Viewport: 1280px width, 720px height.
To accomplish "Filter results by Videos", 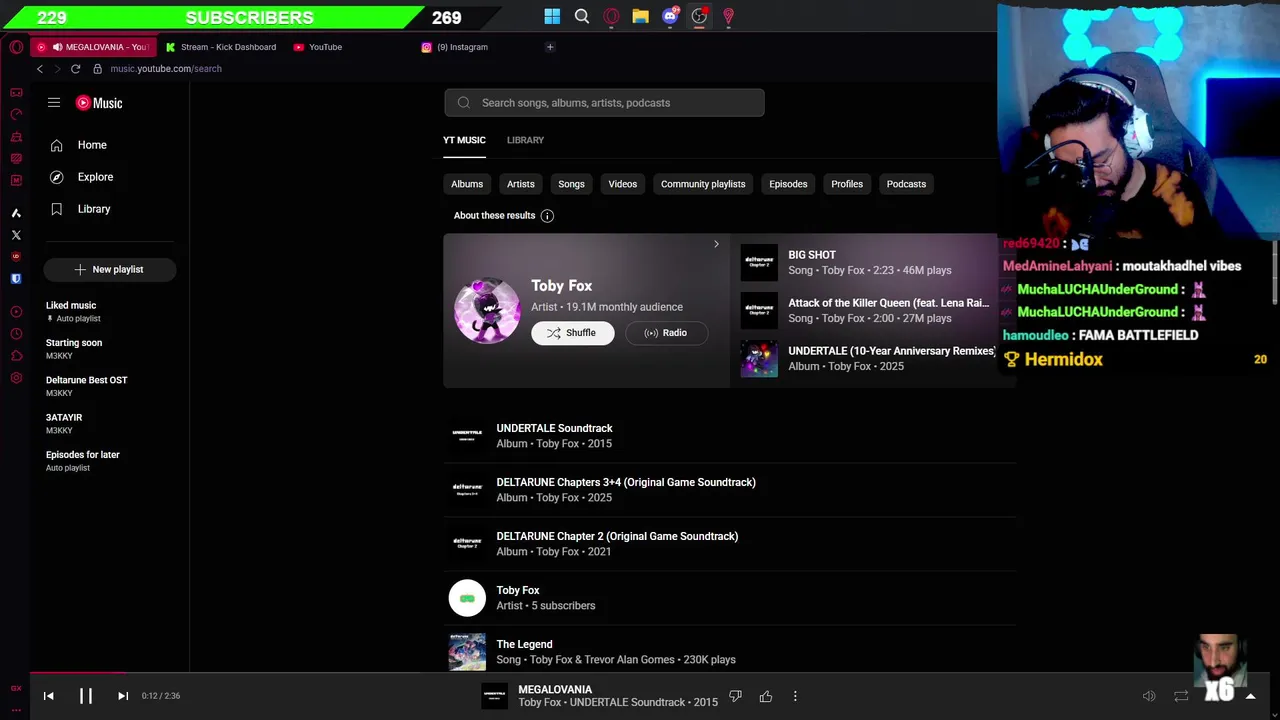I will coord(622,184).
